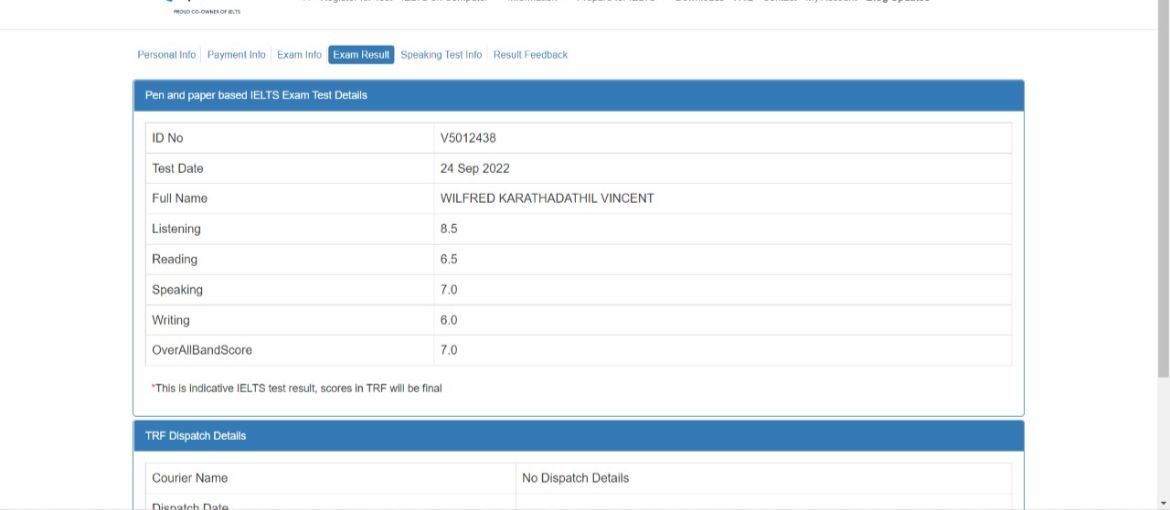Screen dimensions: 1170x510
Task: Click the OverAllBandScore label
Action: [202, 350]
